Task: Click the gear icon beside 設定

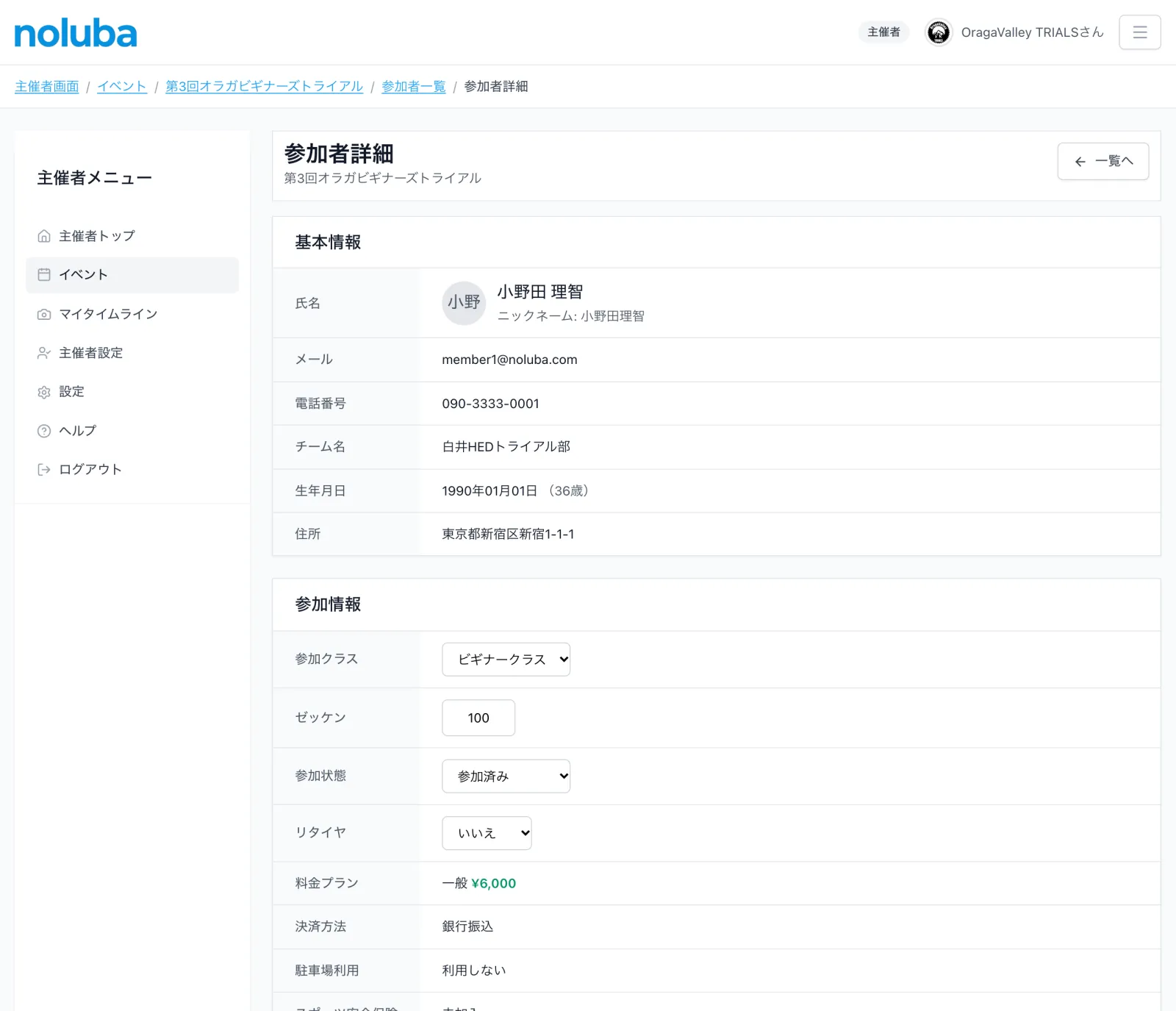Action: point(44,392)
